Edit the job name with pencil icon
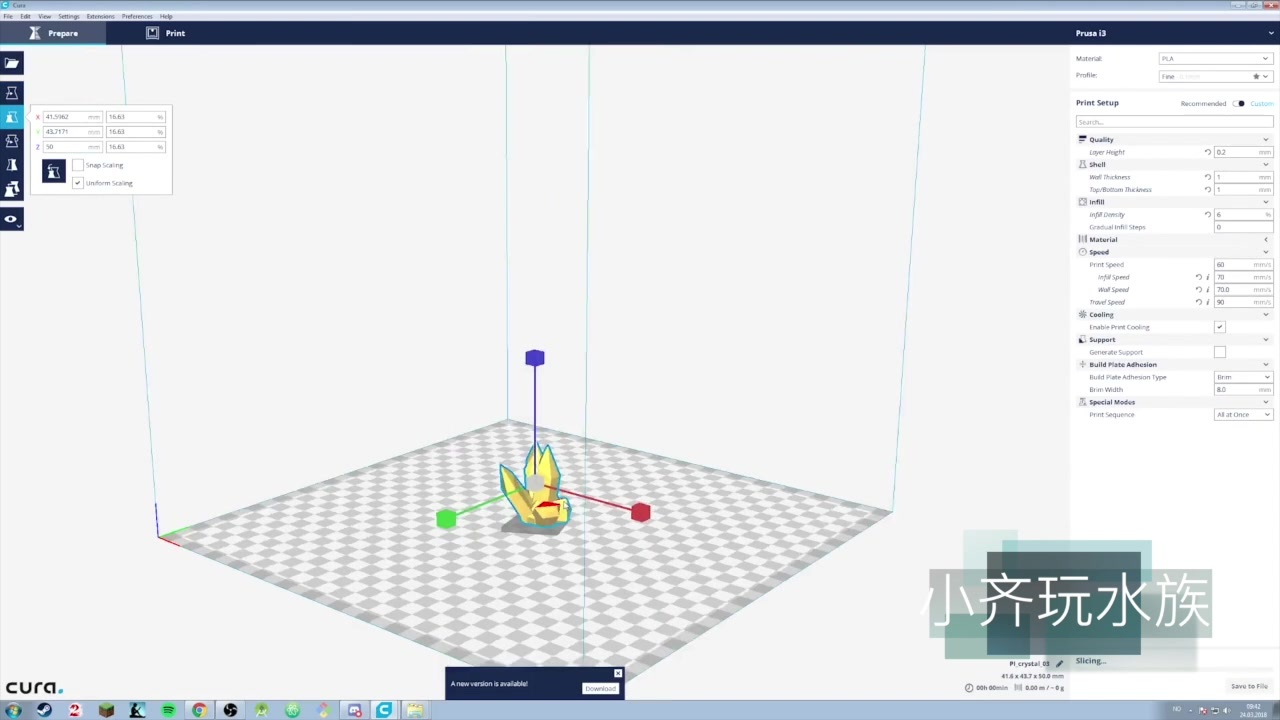Image resolution: width=1280 pixels, height=720 pixels. pyautogui.click(x=1060, y=663)
